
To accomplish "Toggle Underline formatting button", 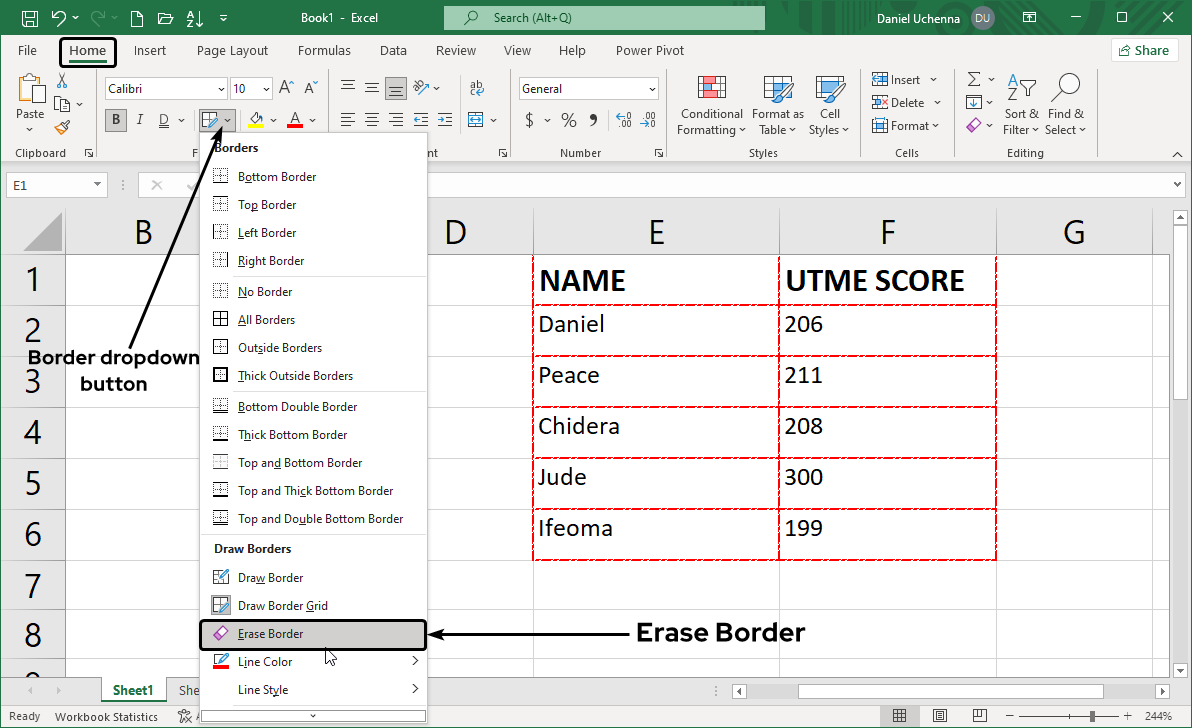I will pyautogui.click(x=164, y=121).
